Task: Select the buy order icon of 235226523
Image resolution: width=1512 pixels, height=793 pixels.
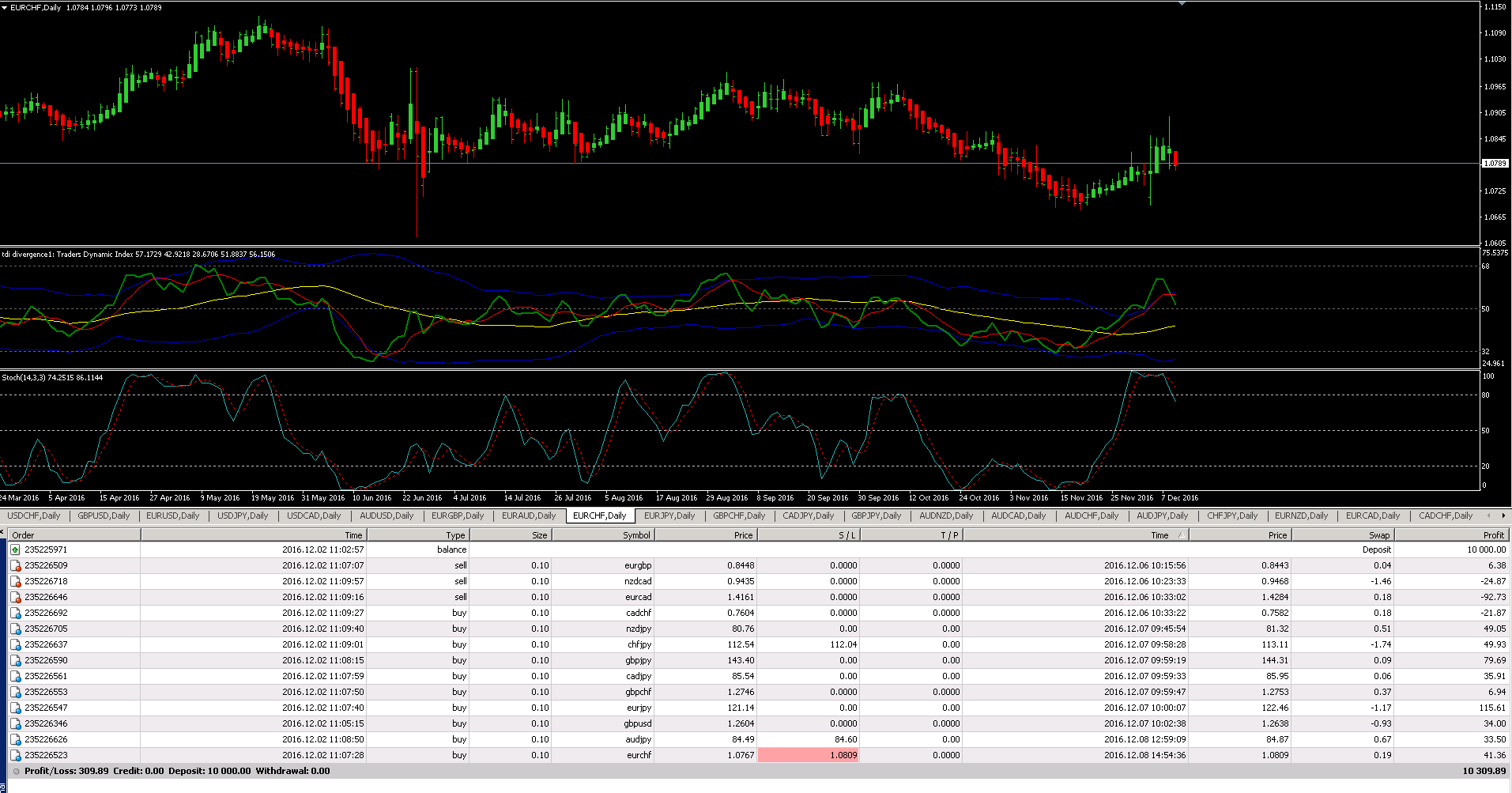Action: coord(15,755)
